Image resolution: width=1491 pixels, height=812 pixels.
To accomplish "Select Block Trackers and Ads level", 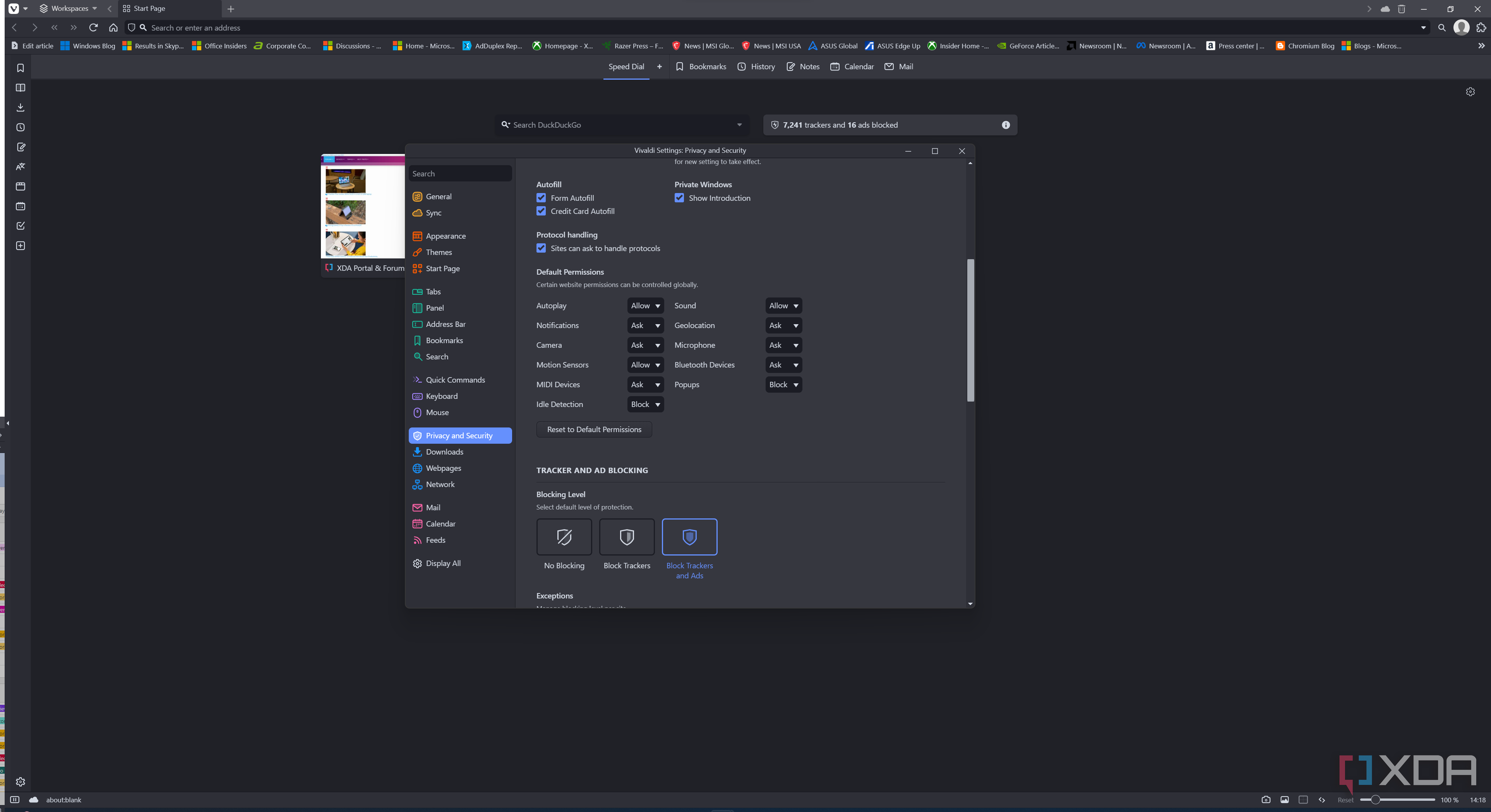I will click(689, 537).
